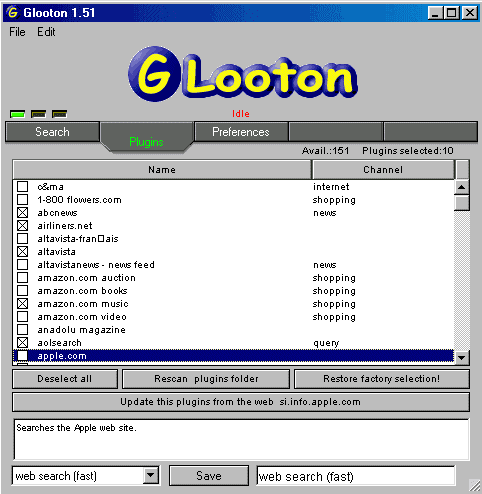Click the scroll up arrow in plugin list

coord(462,187)
